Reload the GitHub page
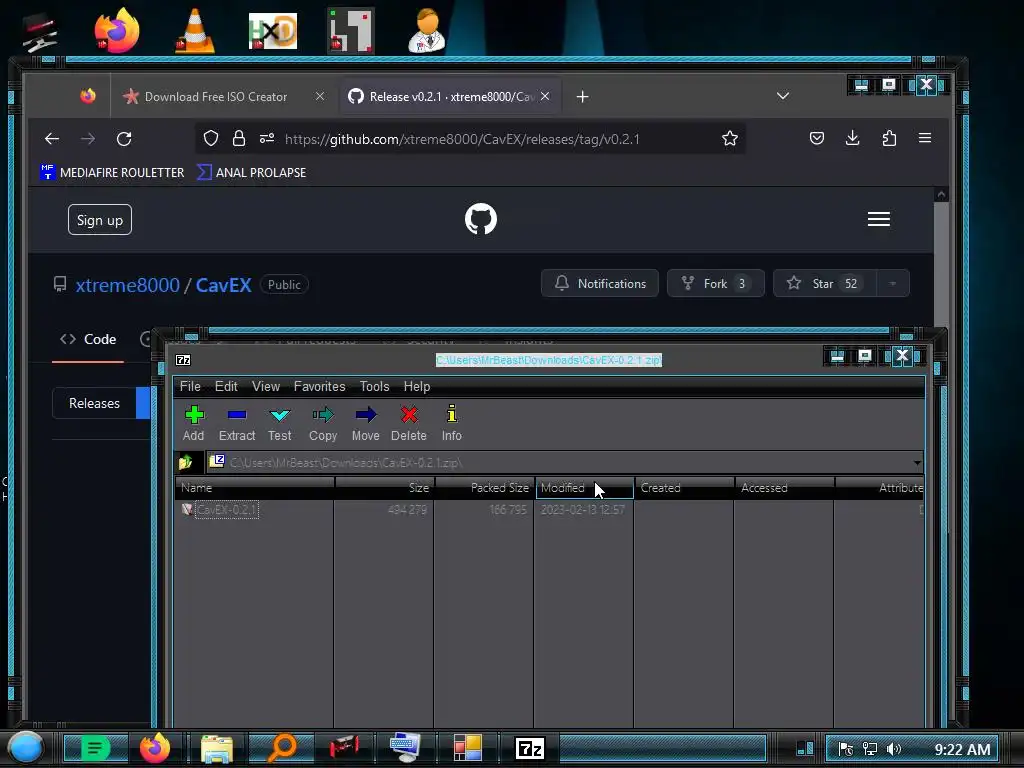This screenshot has width=1024, height=768. (124, 138)
